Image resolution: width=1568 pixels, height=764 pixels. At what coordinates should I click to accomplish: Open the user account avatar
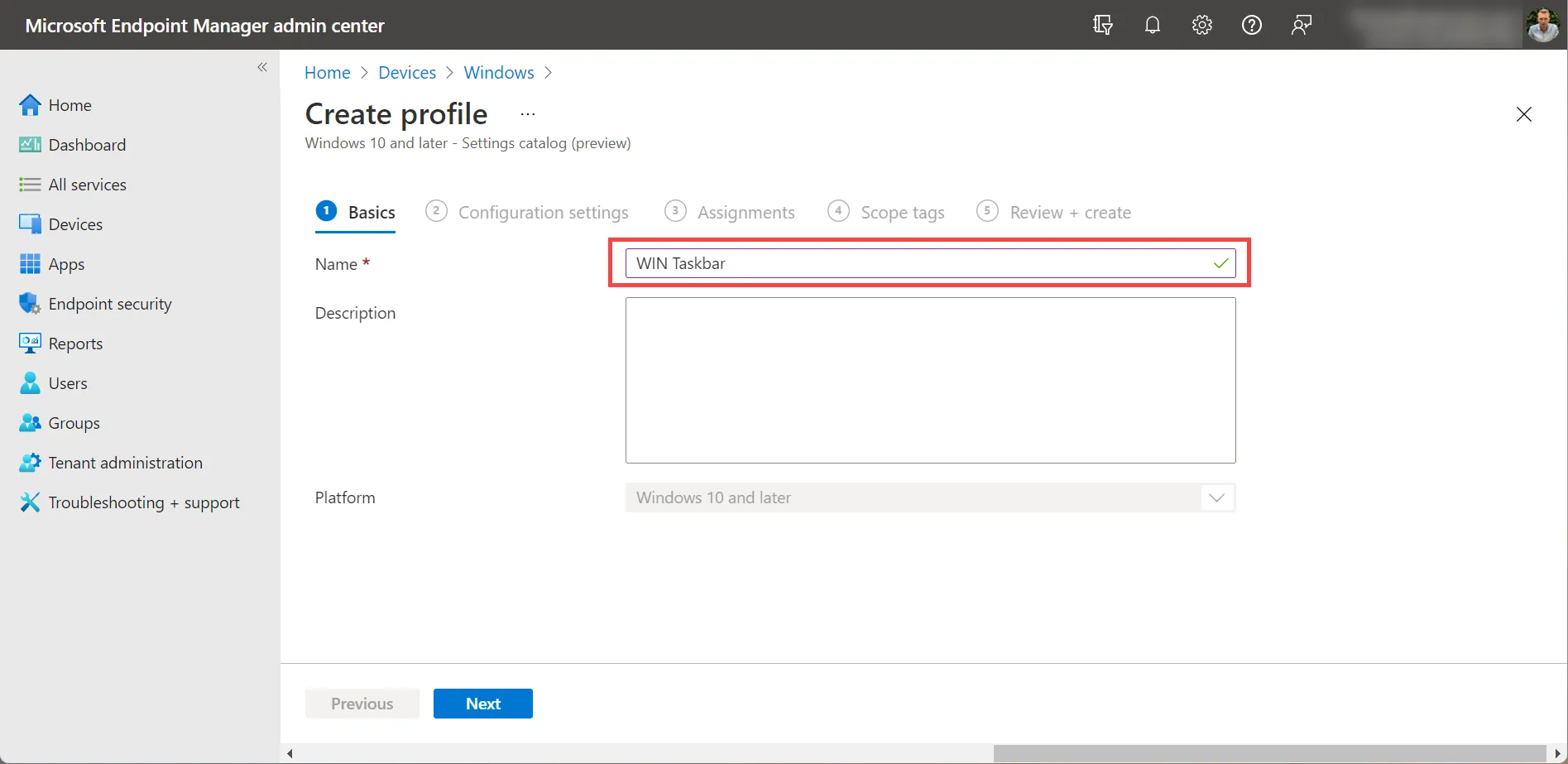click(1542, 25)
